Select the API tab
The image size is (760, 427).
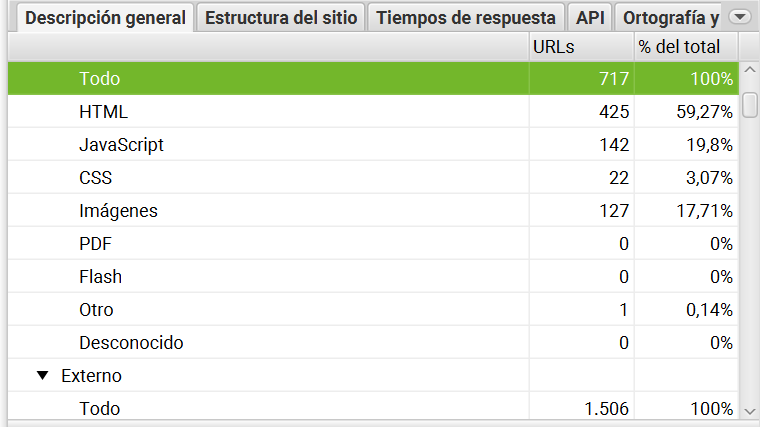pyautogui.click(x=590, y=18)
